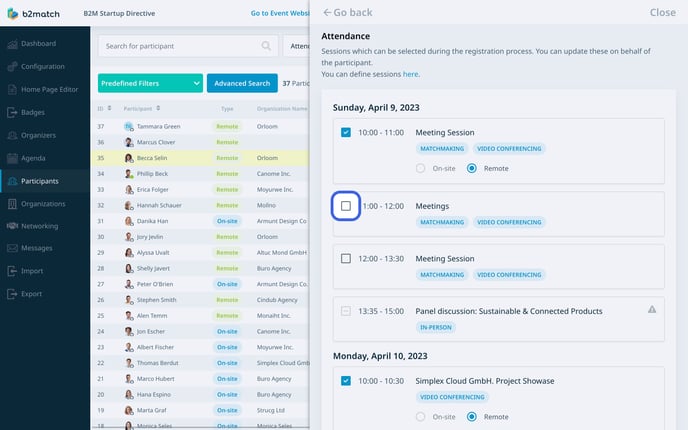Click Phillip Beck's avatar
This screenshot has width=688, height=430.
pyautogui.click(x=129, y=174)
